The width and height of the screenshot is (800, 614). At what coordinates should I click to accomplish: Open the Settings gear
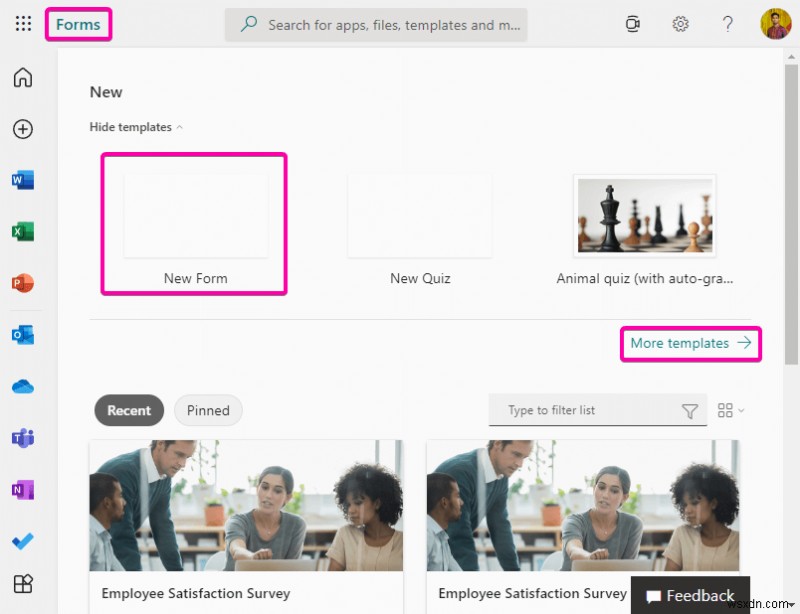[x=681, y=23]
